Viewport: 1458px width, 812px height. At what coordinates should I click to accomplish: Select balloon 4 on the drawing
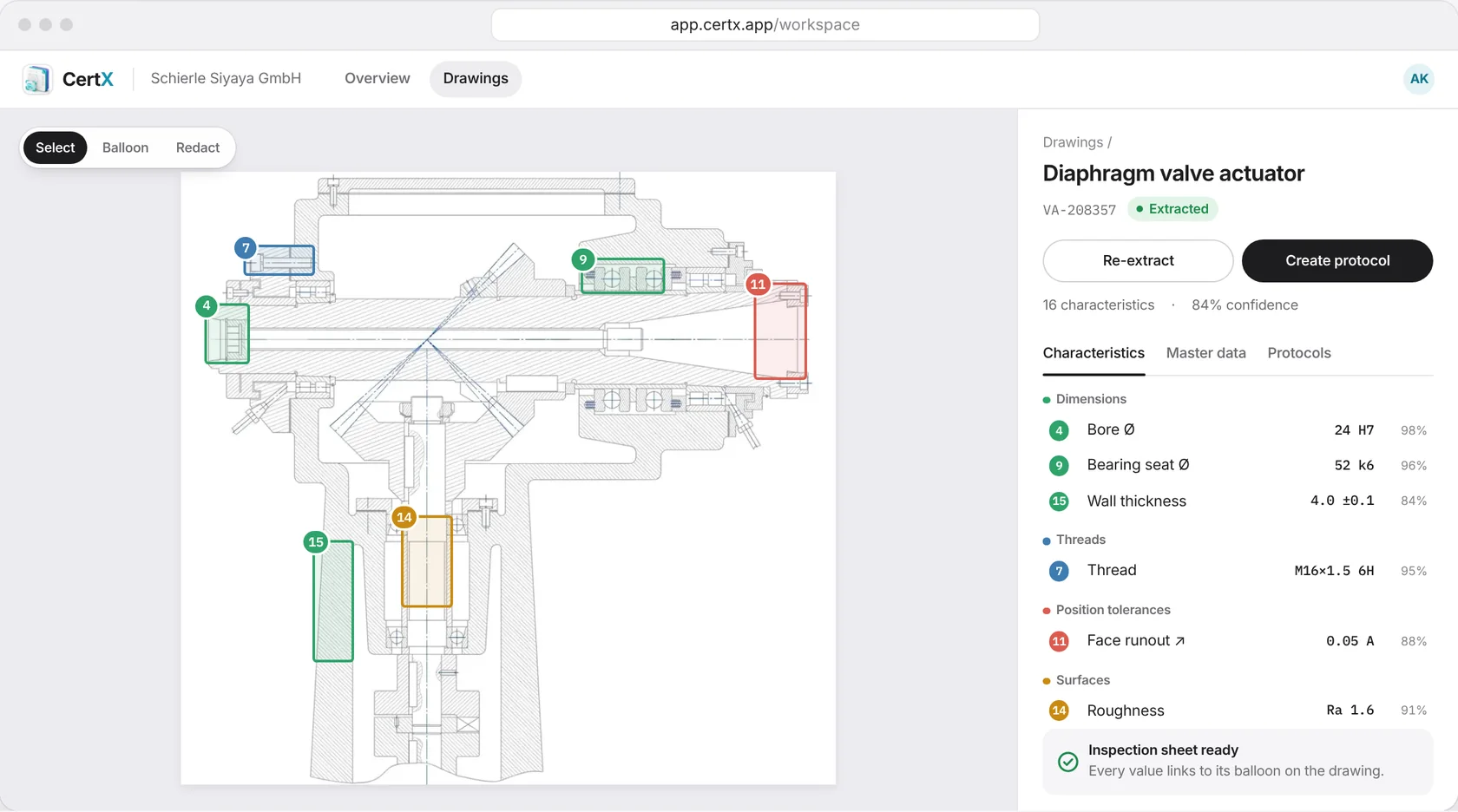tap(207, 305)
